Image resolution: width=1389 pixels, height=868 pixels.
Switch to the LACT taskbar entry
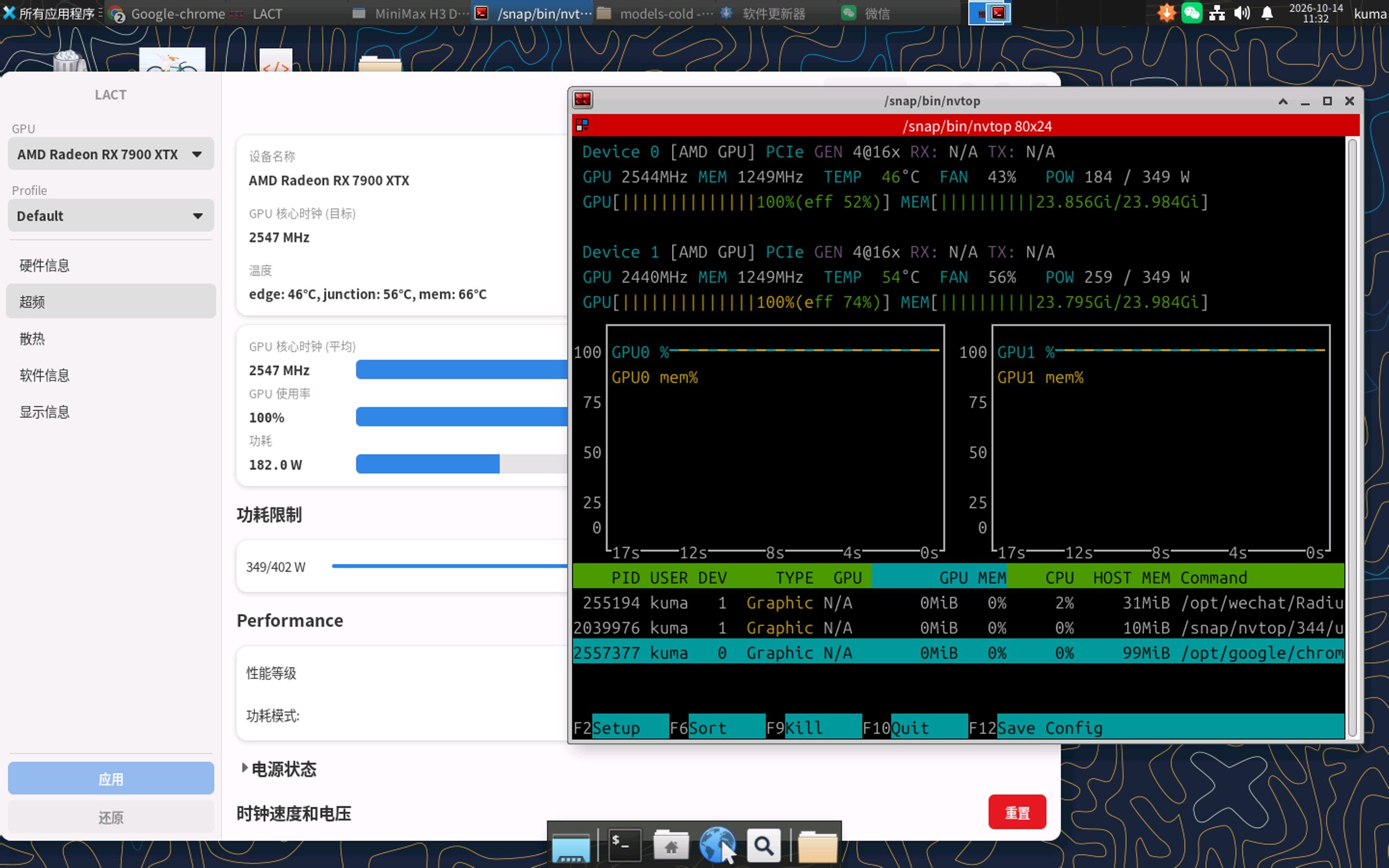257,13
